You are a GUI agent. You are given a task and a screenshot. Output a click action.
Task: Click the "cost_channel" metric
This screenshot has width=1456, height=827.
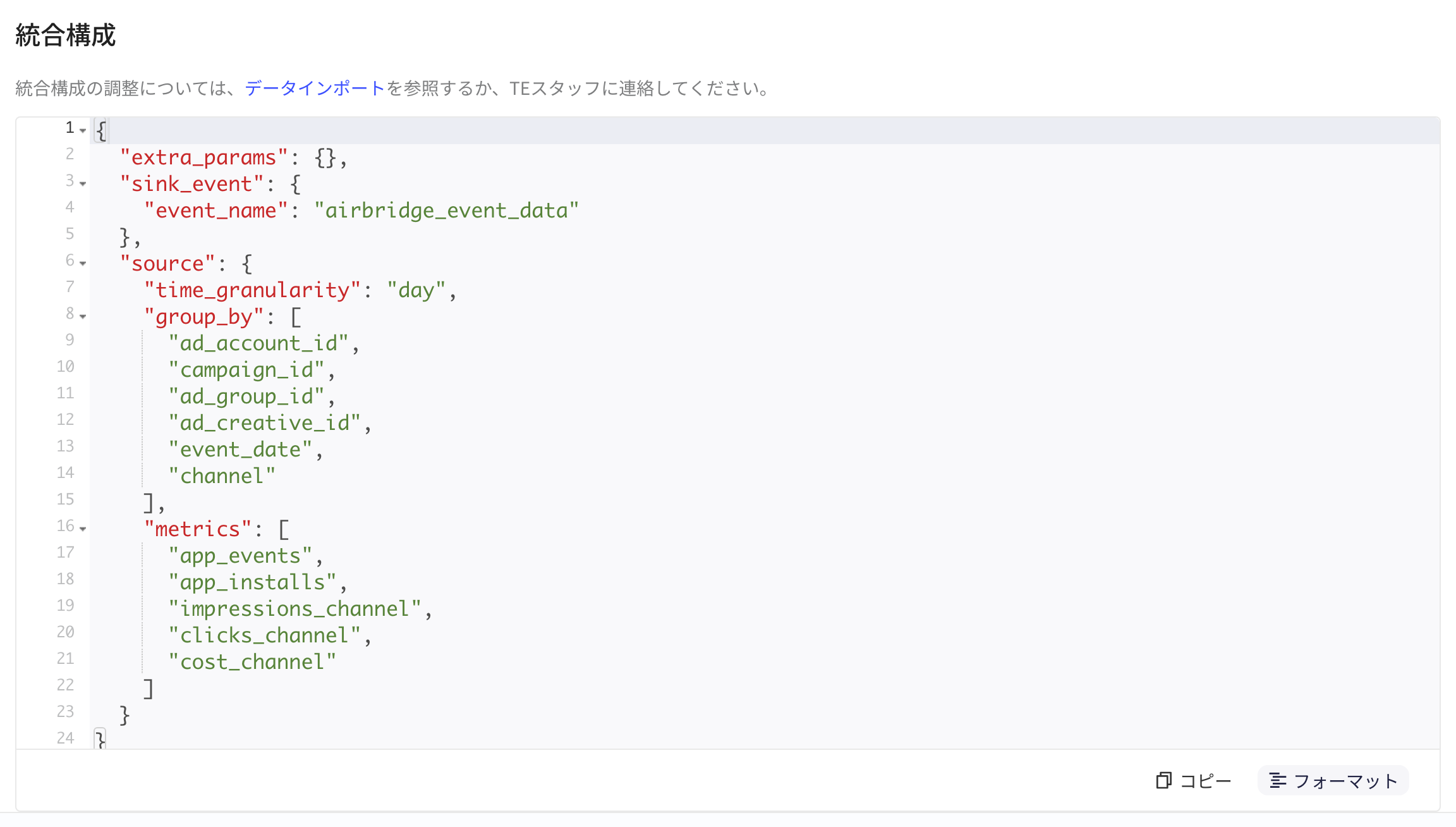[252, 662]
